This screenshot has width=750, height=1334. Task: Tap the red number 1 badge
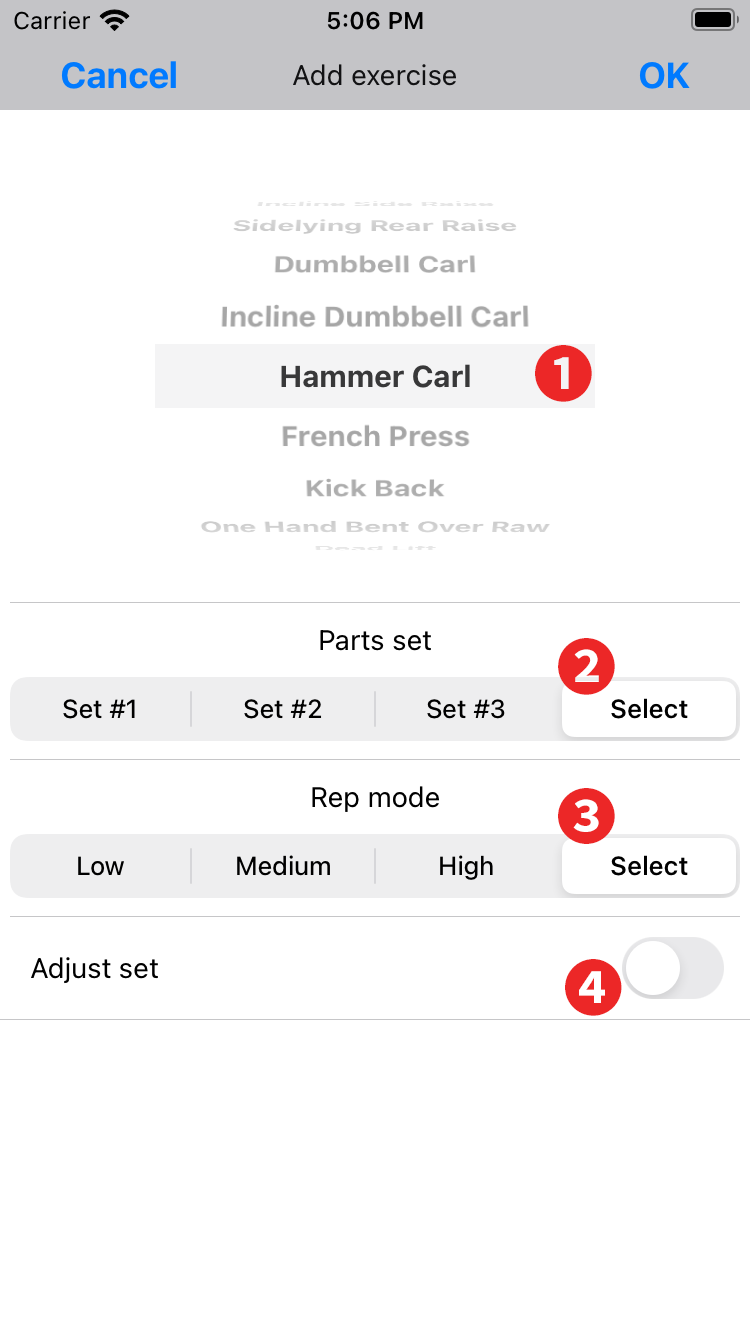563,375
